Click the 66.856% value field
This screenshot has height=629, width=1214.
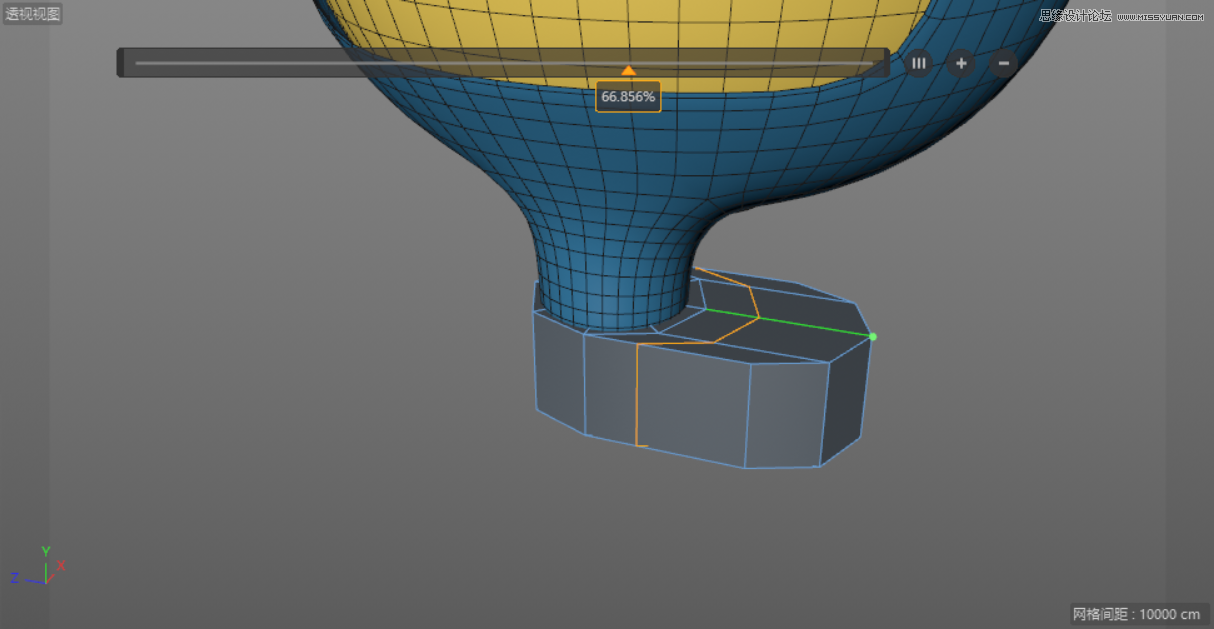628,96
